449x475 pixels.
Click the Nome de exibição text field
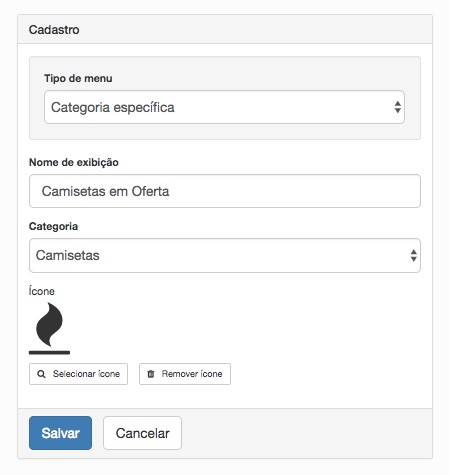coord(225,191)
